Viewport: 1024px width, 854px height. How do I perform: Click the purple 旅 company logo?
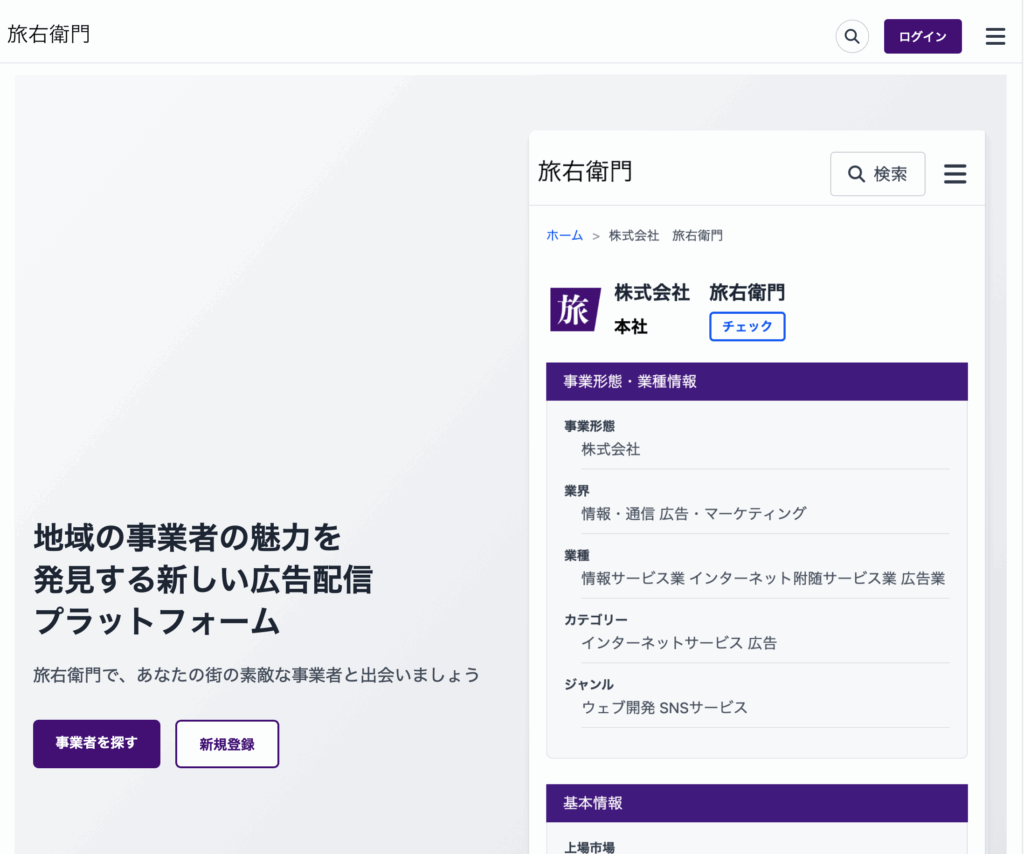[x=574, y=309]
